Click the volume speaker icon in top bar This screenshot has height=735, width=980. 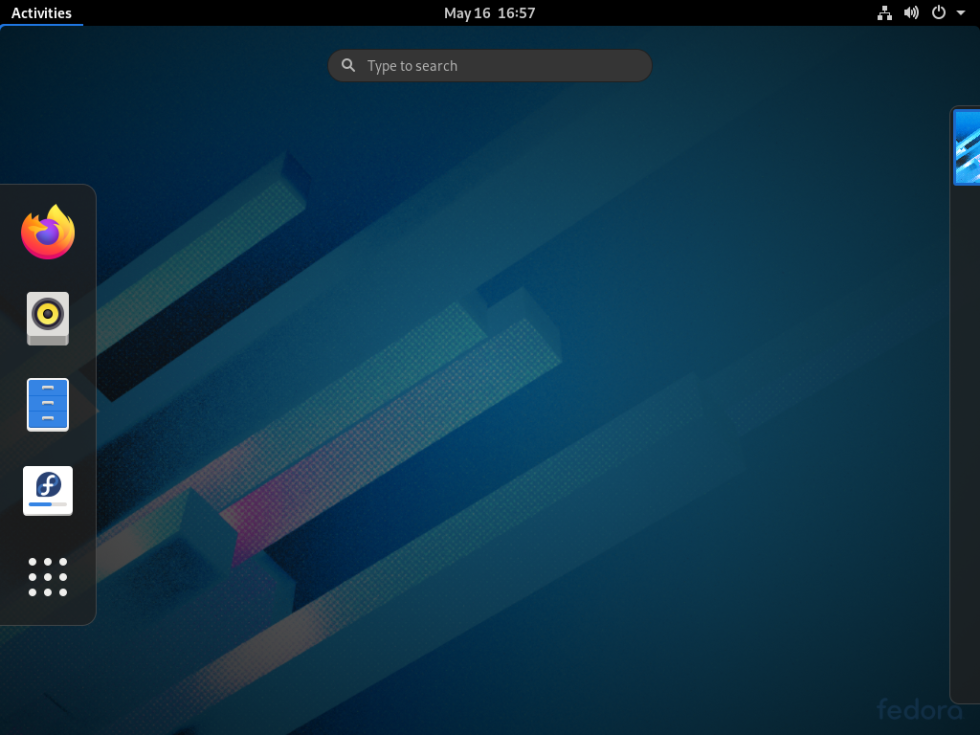[911, 13]
